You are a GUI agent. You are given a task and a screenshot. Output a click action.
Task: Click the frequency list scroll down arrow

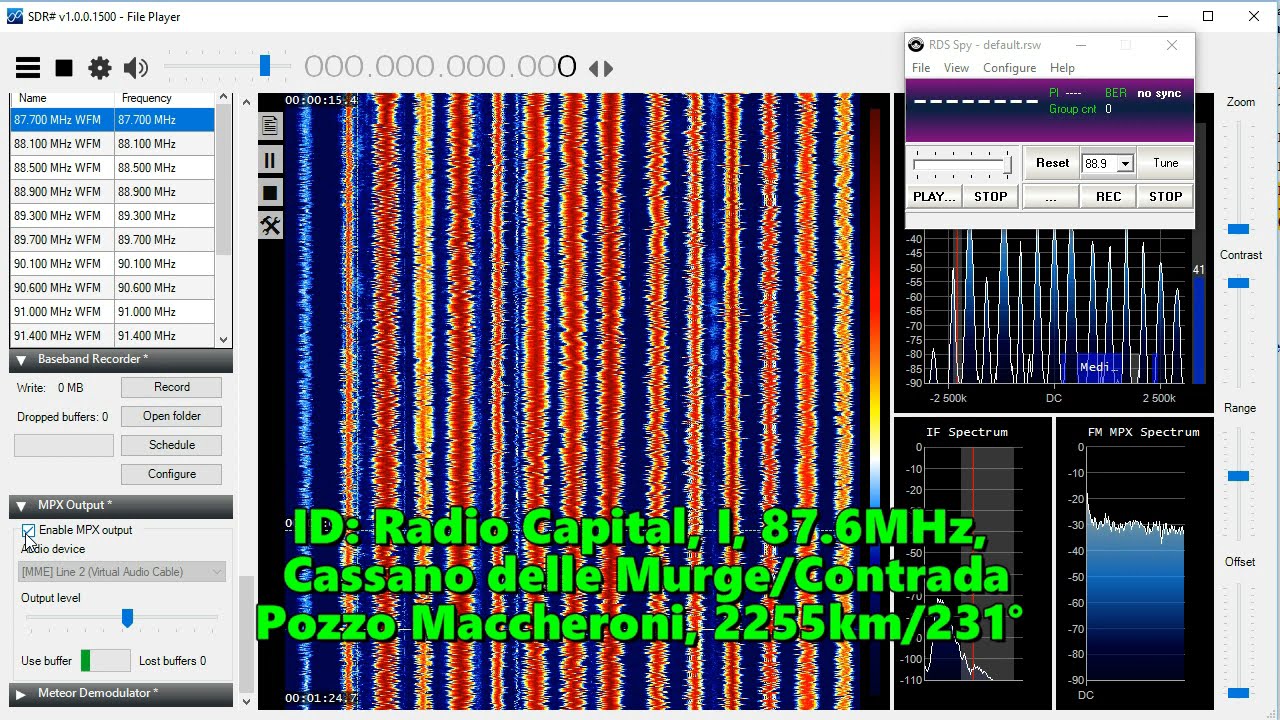224,340
